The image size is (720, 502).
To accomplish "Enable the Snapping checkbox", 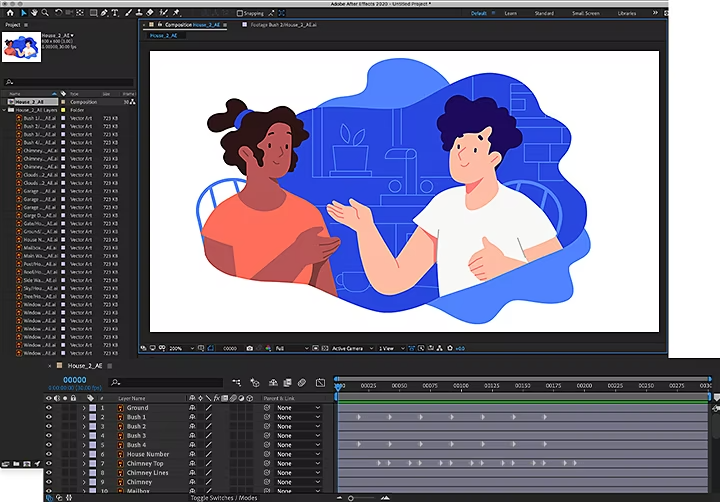I will tap(241, 13).
